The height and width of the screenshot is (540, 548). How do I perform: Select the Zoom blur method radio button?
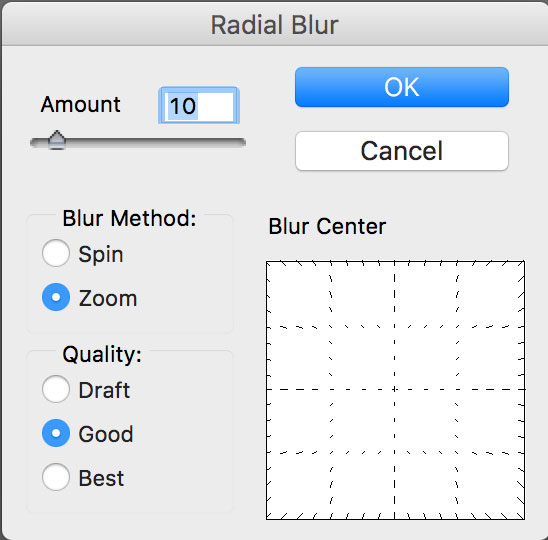[x=56, y=297]
